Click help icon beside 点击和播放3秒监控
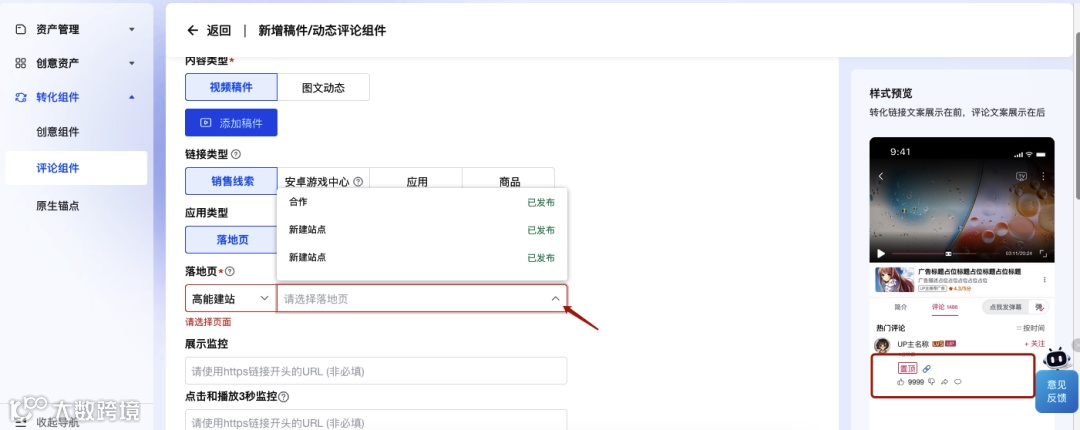 (284, 397)
